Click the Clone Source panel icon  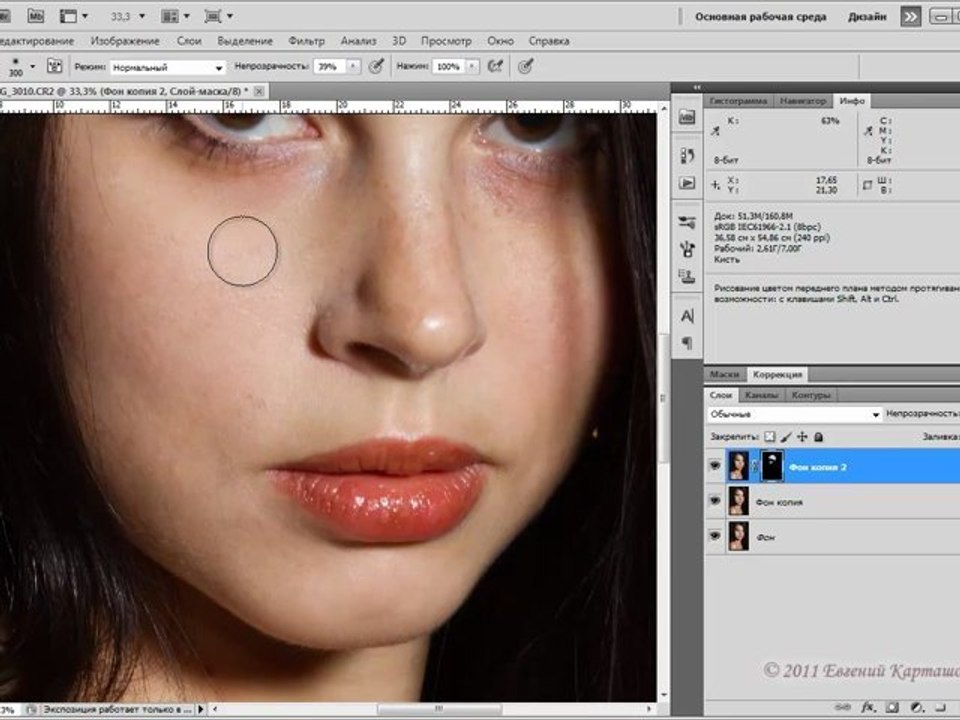point(687,276)
